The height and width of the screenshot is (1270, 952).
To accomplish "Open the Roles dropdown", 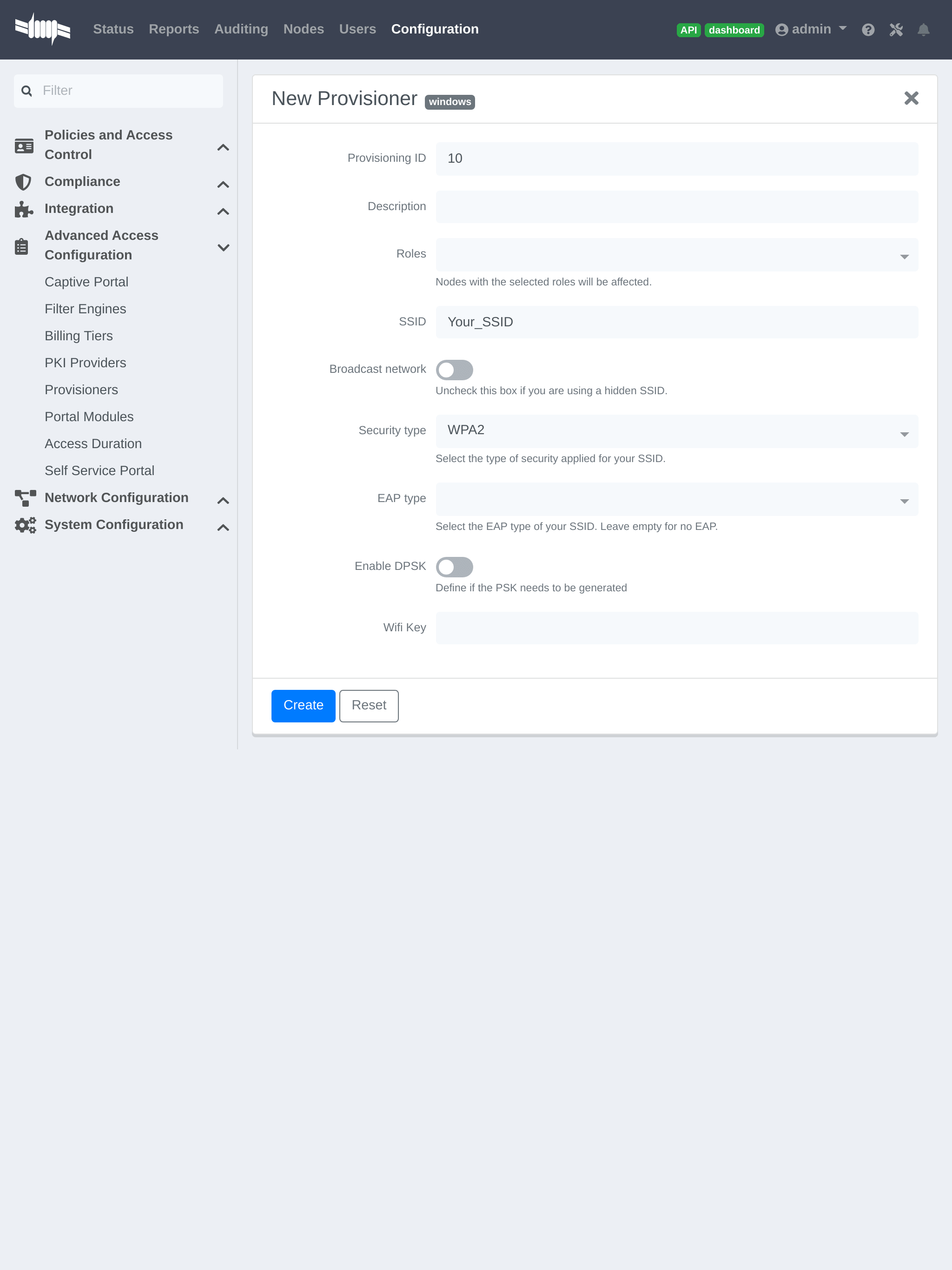I will (x=676, y=255).
